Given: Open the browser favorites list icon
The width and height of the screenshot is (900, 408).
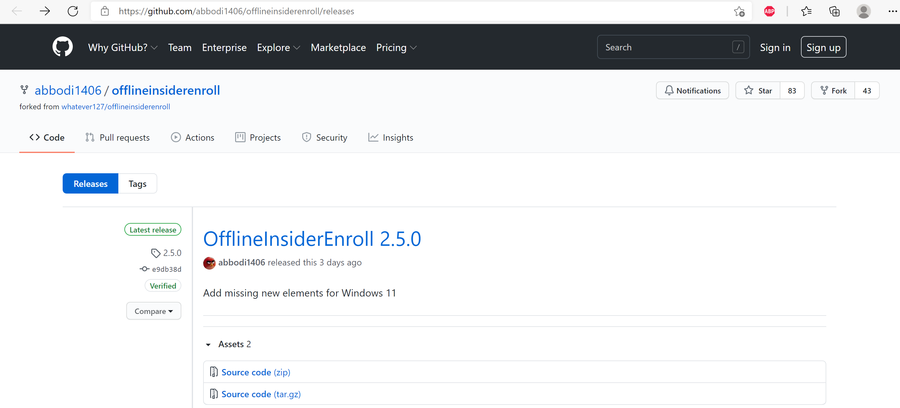Looking at the screenshot, I should (806, 11).
